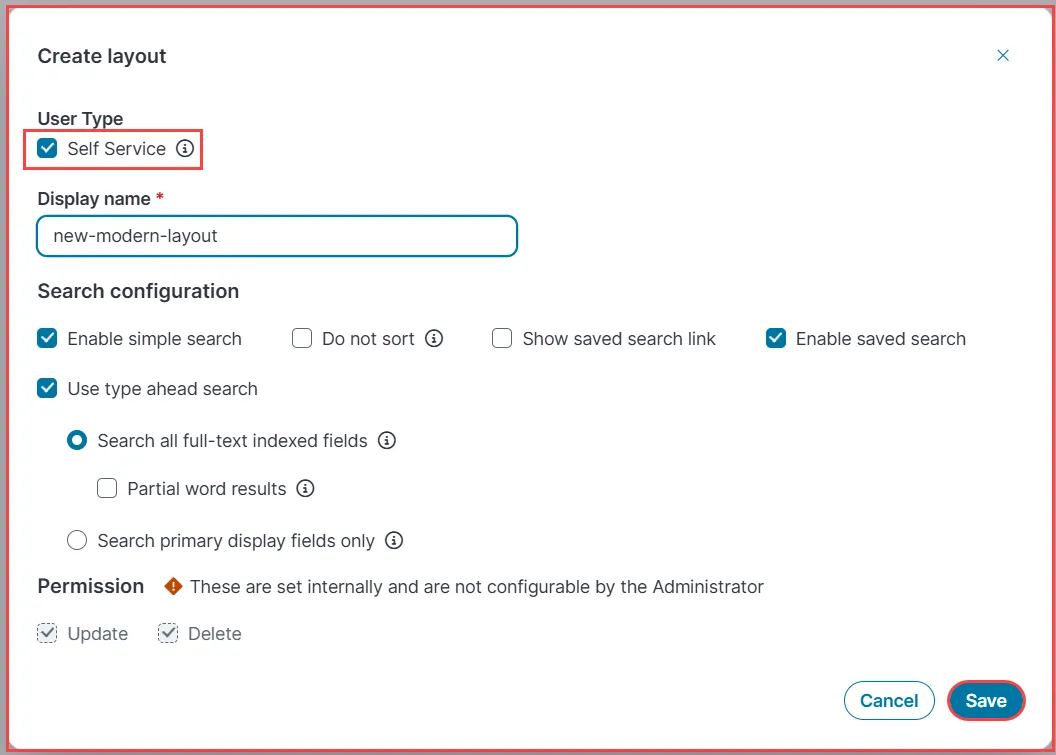Close the Create layout dialog with X

(1003, 55)
